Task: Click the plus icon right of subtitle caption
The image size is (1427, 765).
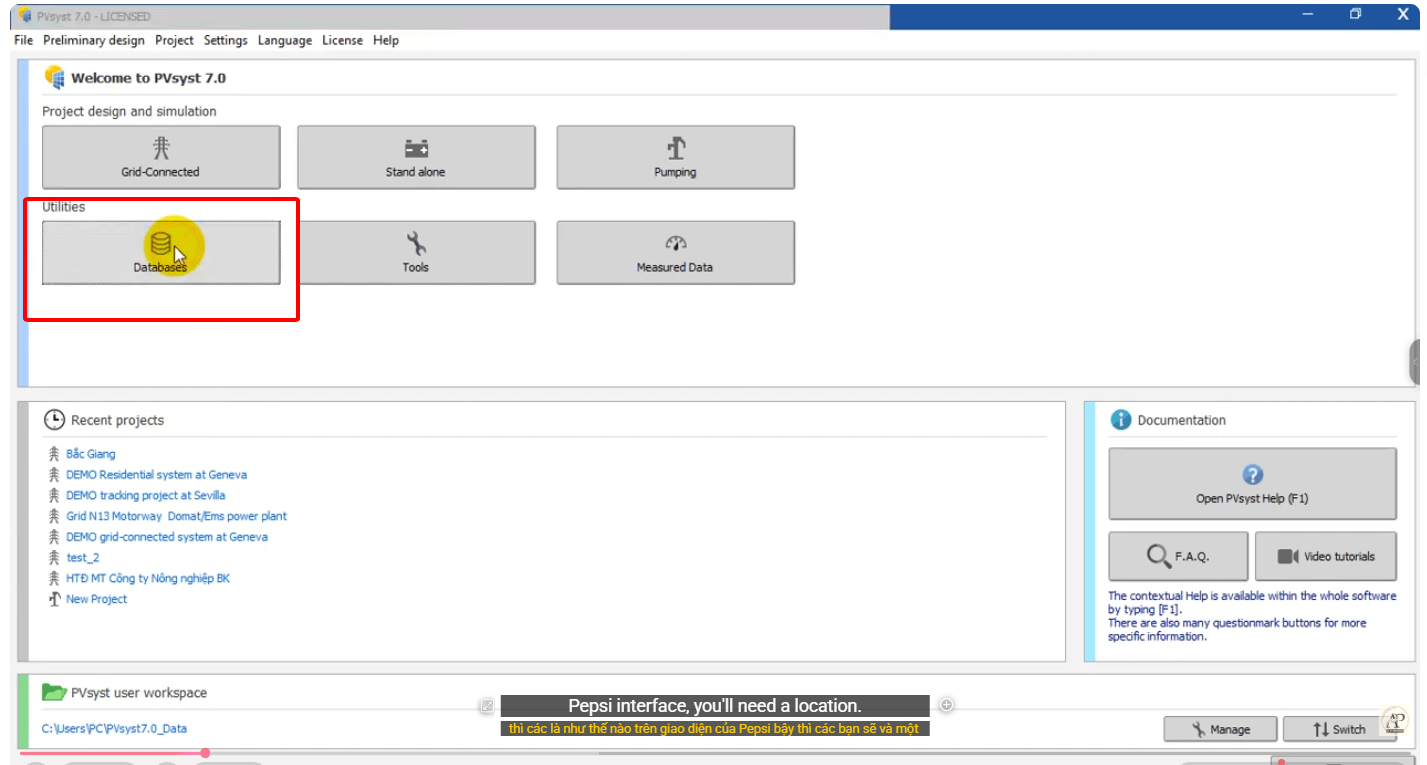Action: coord(946,705)
